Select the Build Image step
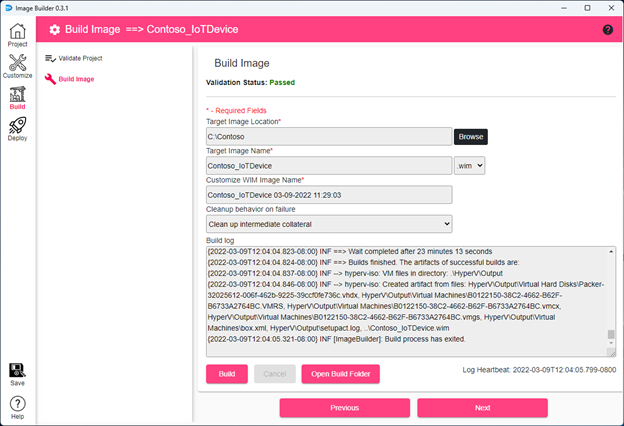This screenshot has height=426, width=624. click(x=70, y=79)
